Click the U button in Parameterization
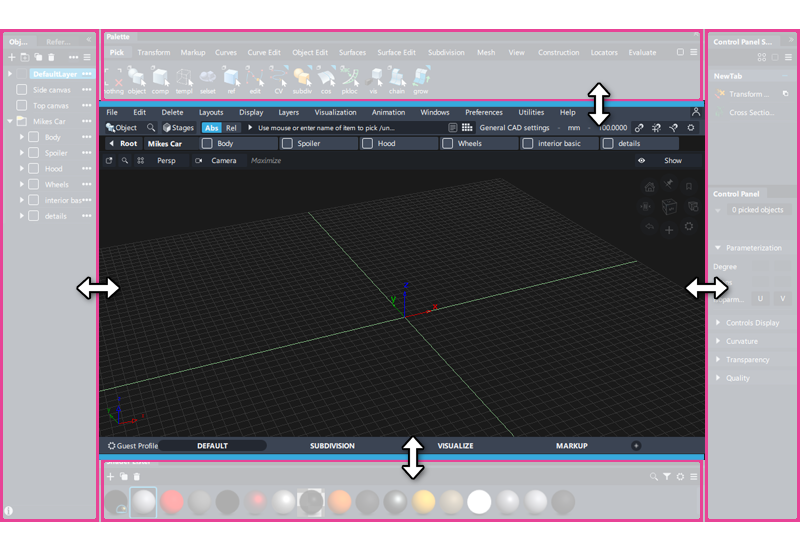 click(760, 298)
